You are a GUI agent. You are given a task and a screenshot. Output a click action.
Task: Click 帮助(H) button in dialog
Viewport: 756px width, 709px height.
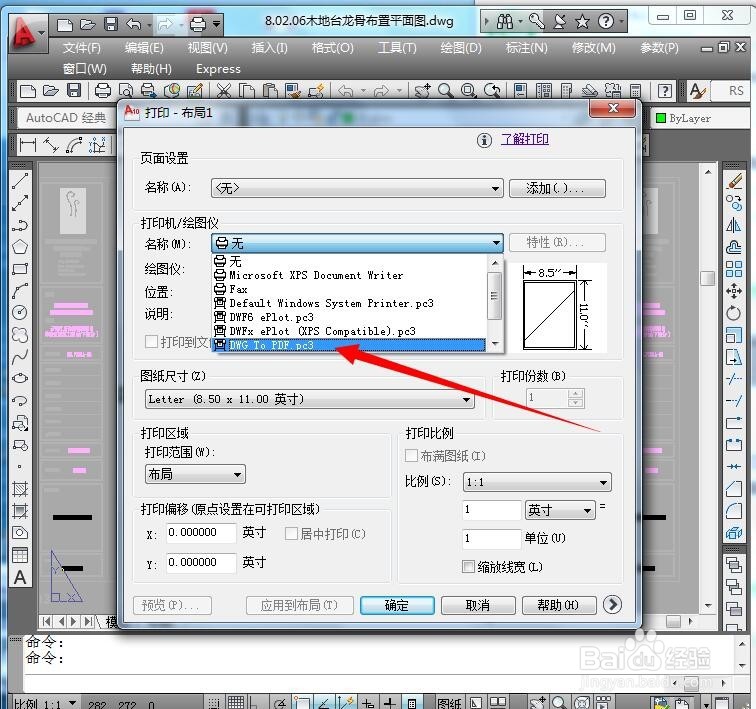pos(559,605)
